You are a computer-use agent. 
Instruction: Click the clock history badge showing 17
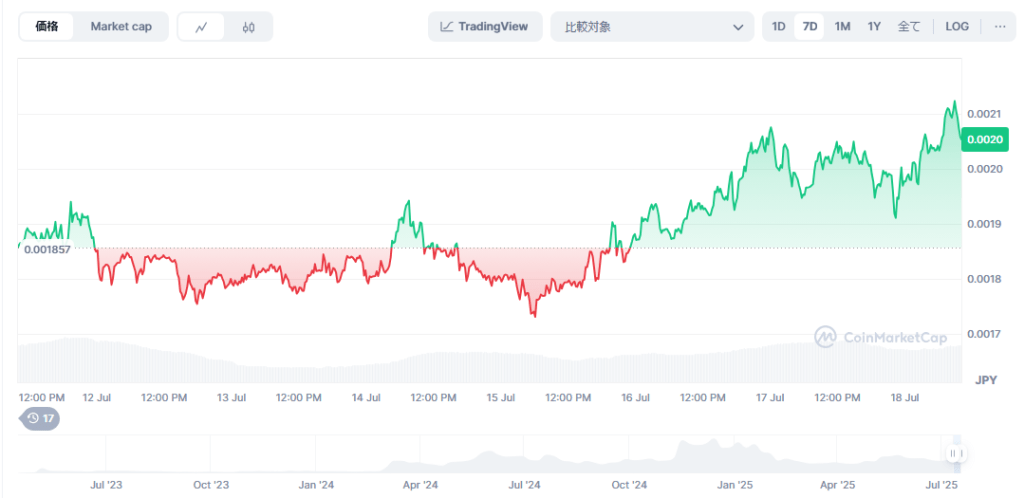point(40,418)
